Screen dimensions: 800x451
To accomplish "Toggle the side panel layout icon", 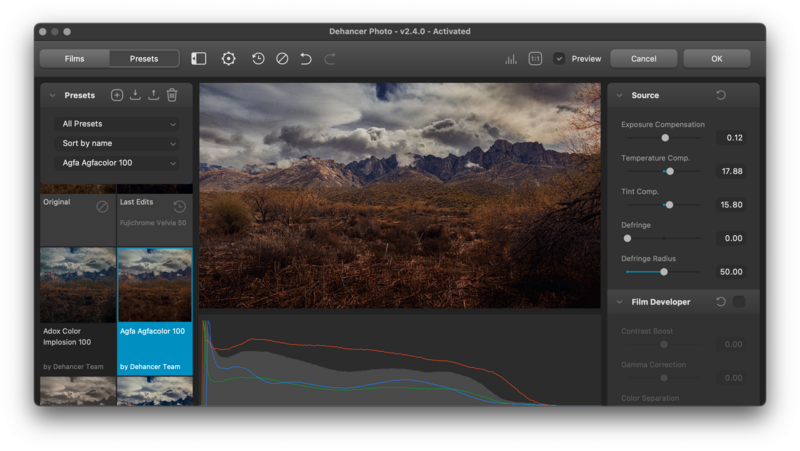I will pos(198,59).
